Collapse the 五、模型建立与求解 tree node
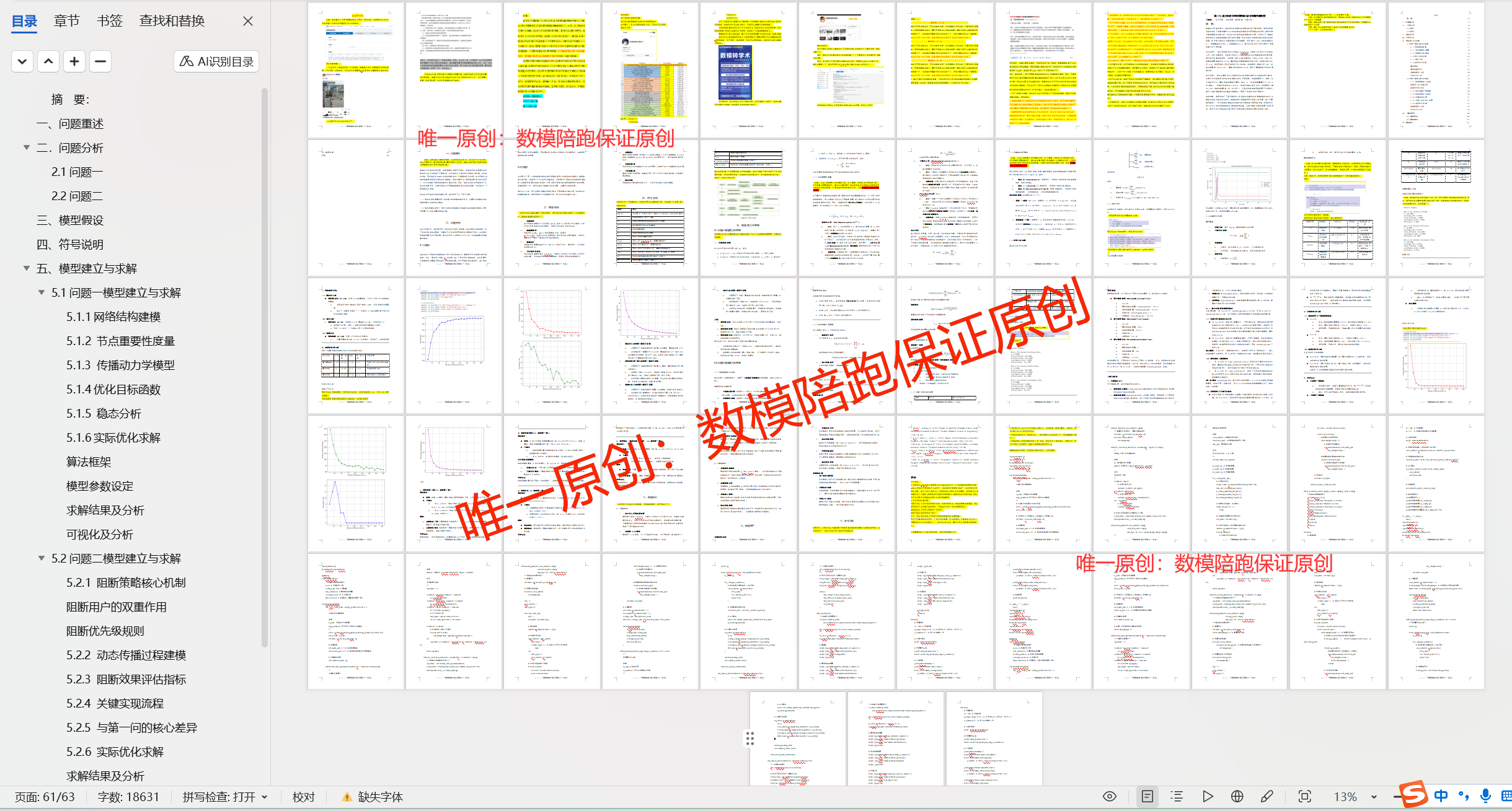This screenshot has height=811, width=1512. tap(27, 268)
